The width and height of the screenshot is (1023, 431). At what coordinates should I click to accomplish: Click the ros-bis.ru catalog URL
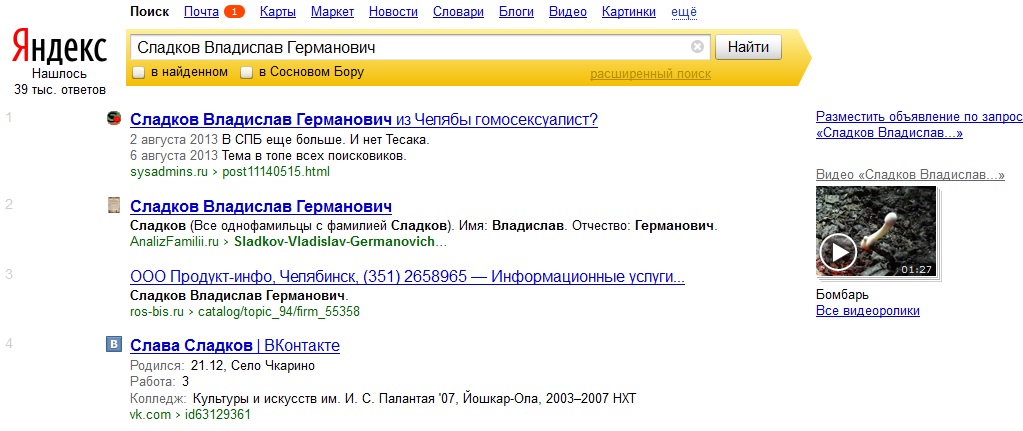tap(245, 312)
